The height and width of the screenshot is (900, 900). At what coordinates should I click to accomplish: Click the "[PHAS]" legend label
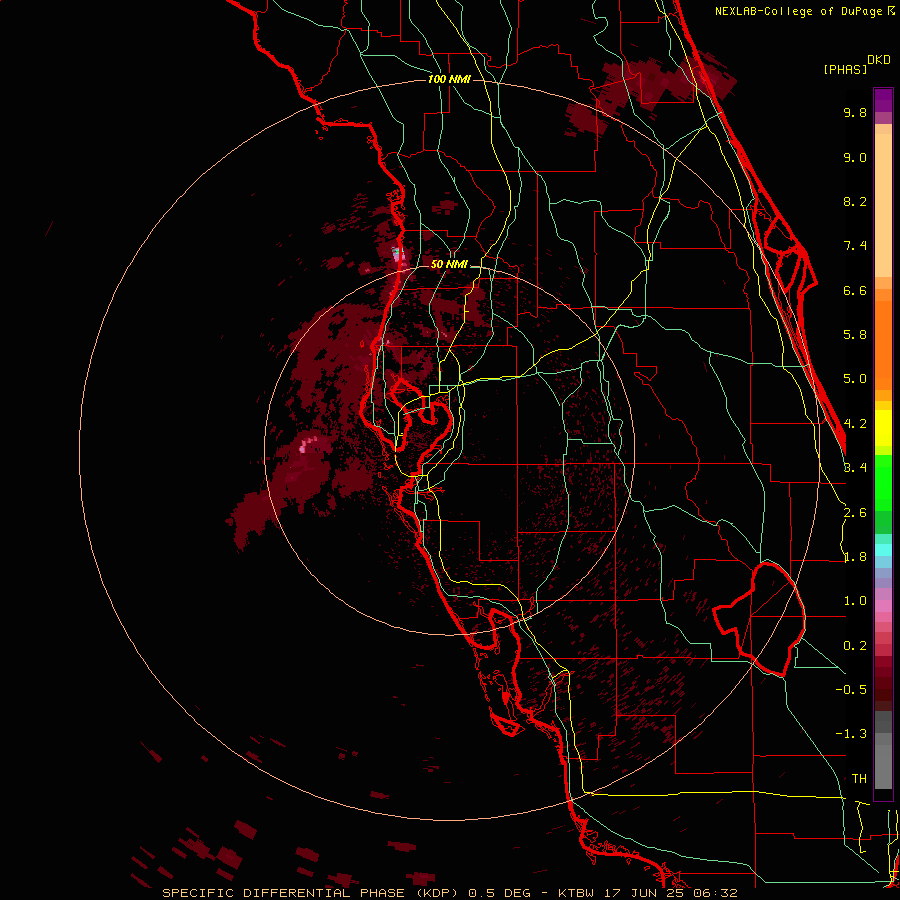coord(845,69)
